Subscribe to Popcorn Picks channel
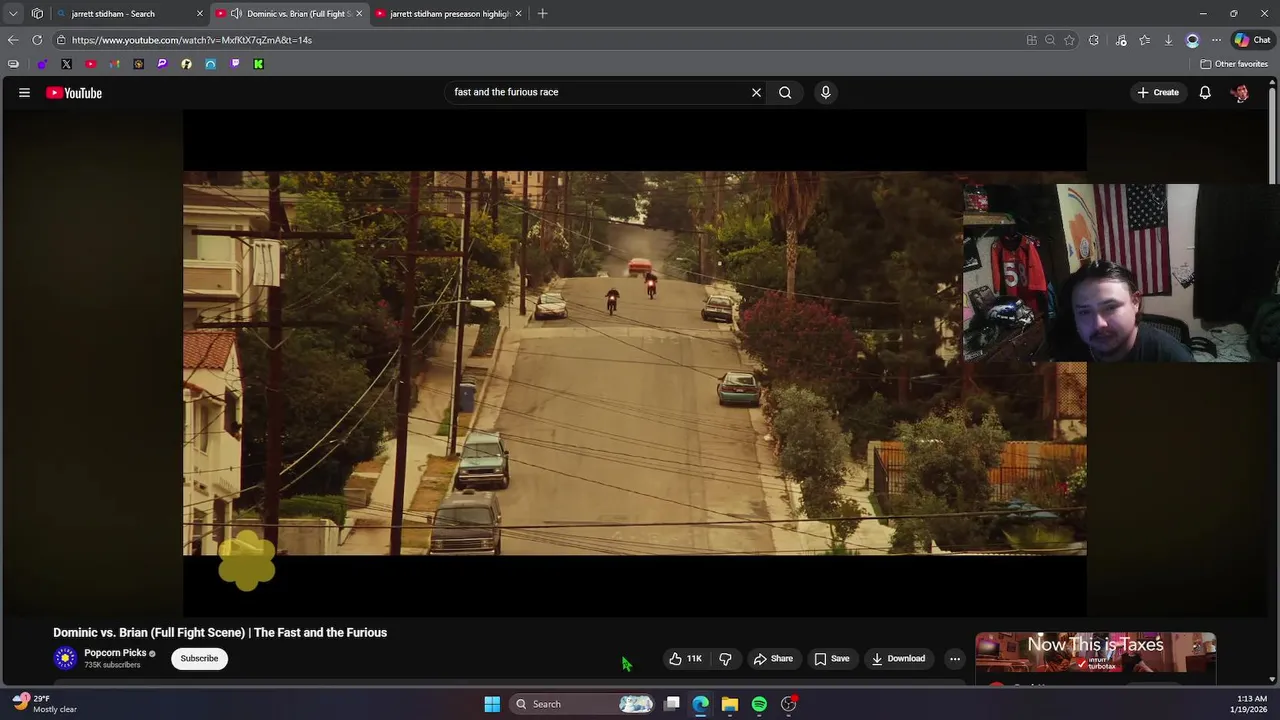1280x720 pixels. click(x=199, y=658)
